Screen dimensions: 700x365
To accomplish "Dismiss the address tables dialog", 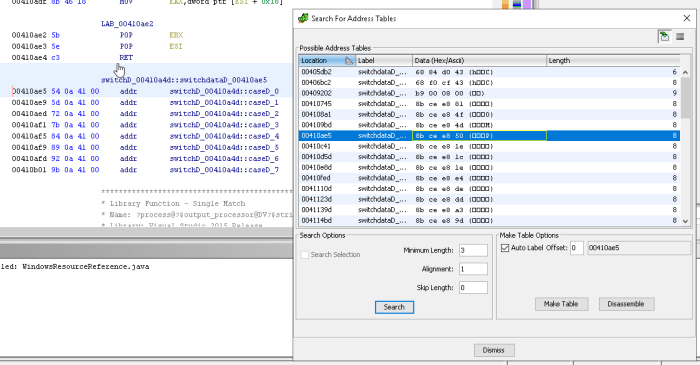I will tap(494, 350).
